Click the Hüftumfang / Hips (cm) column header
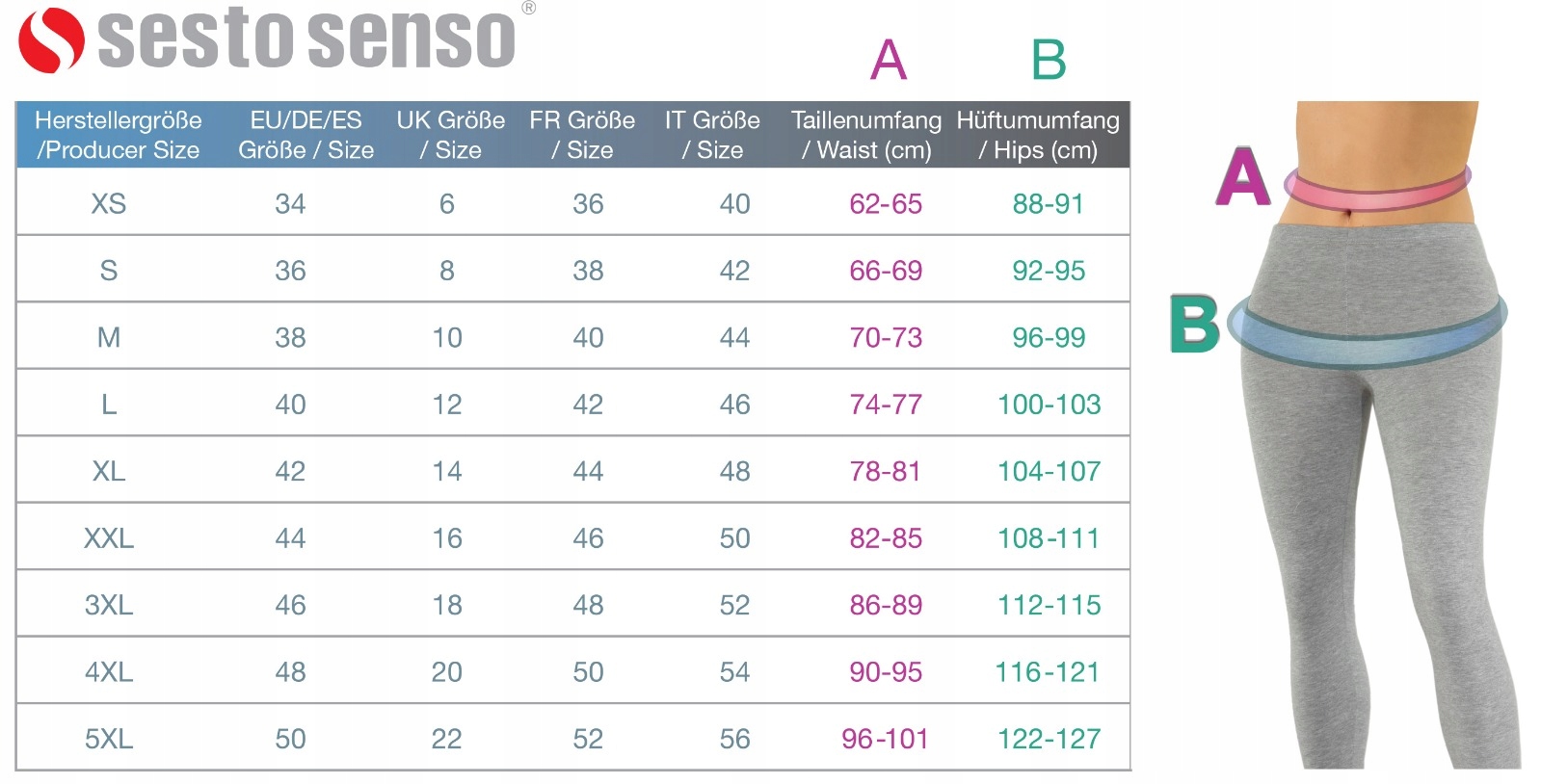Viewport: 1541px width, 784px height. (1038, 135)
